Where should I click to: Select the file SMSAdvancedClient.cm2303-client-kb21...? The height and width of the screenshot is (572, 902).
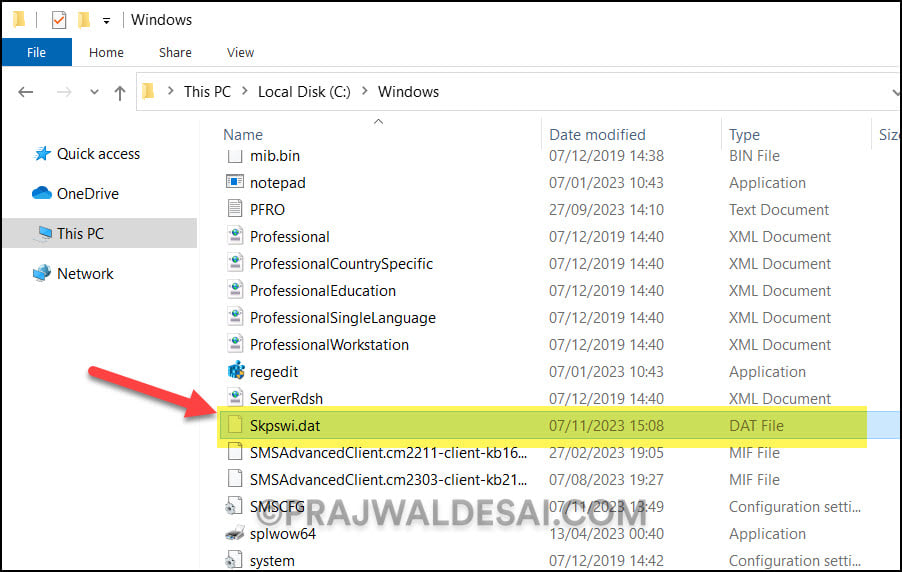[x=388, y=480]
